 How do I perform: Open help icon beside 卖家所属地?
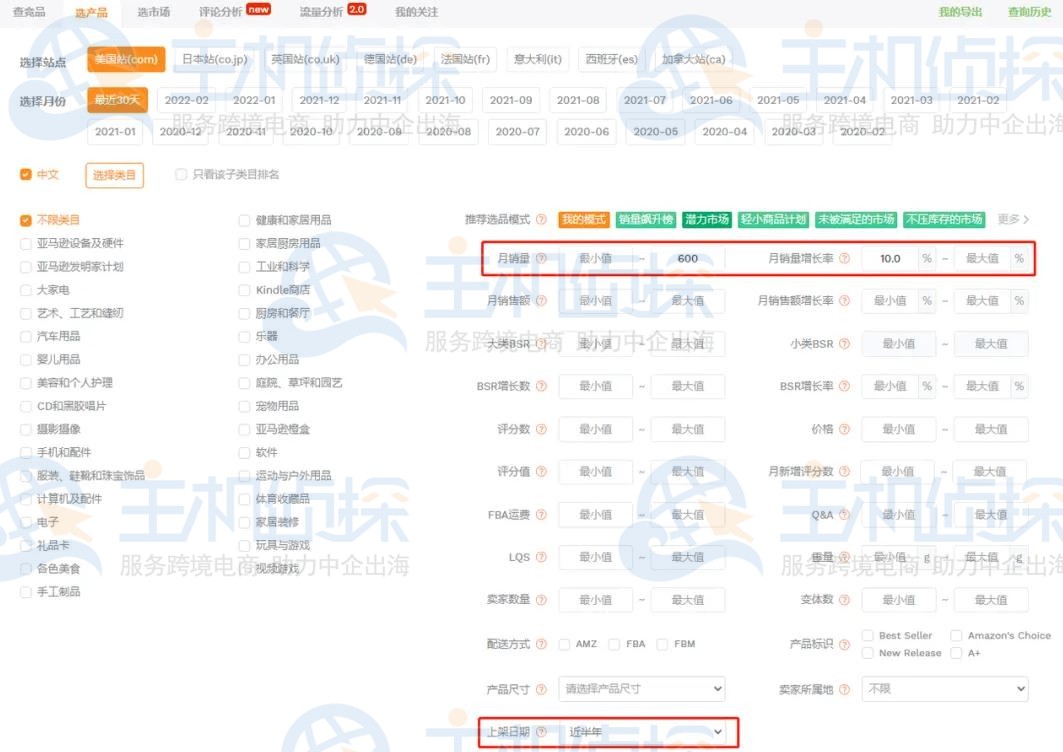click(844, 690)
